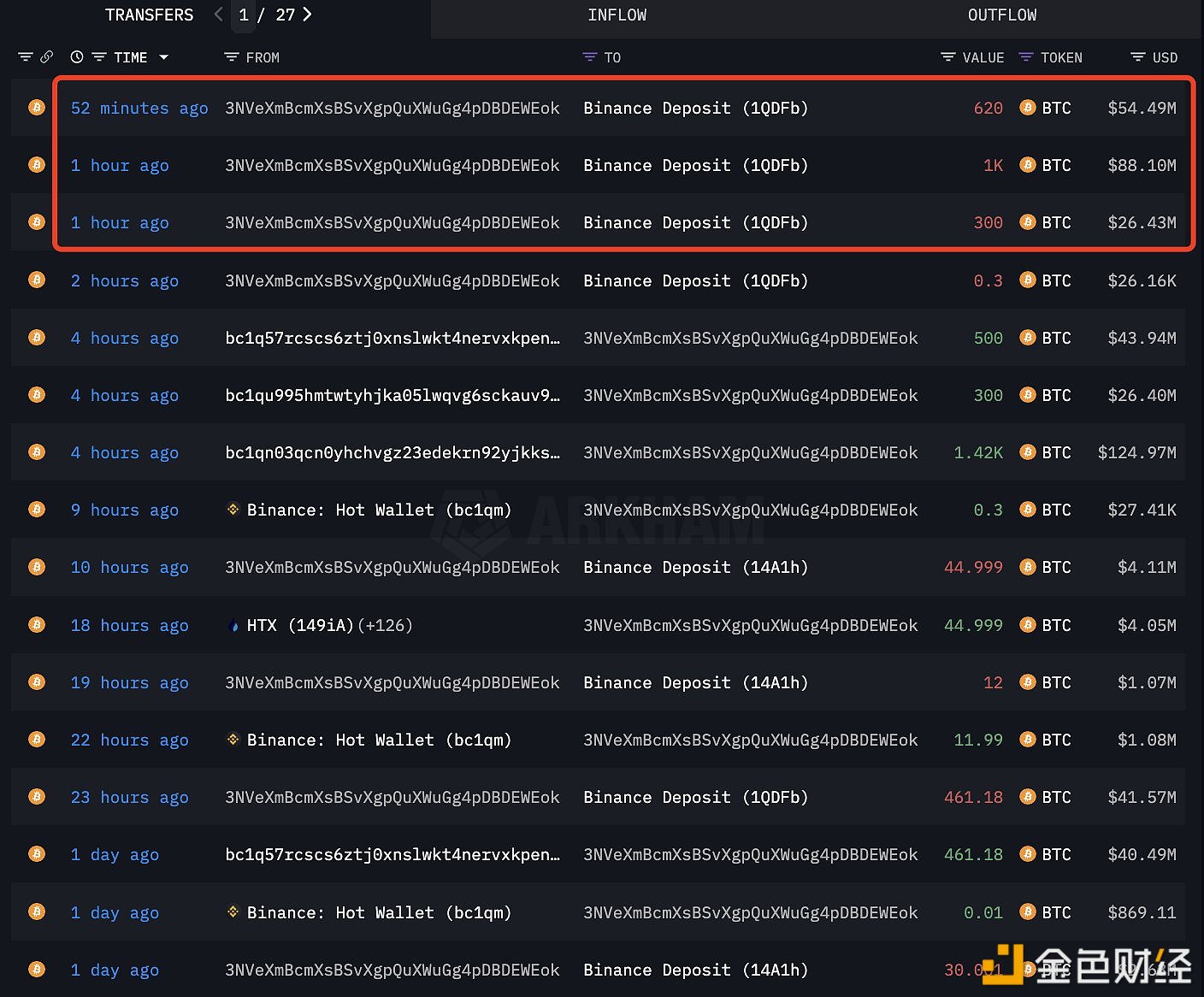Click the 44.999 value in 10 hours row
Image resolution: width=1204 pixels, height=997 pixels.
click(x=973, y=567)
